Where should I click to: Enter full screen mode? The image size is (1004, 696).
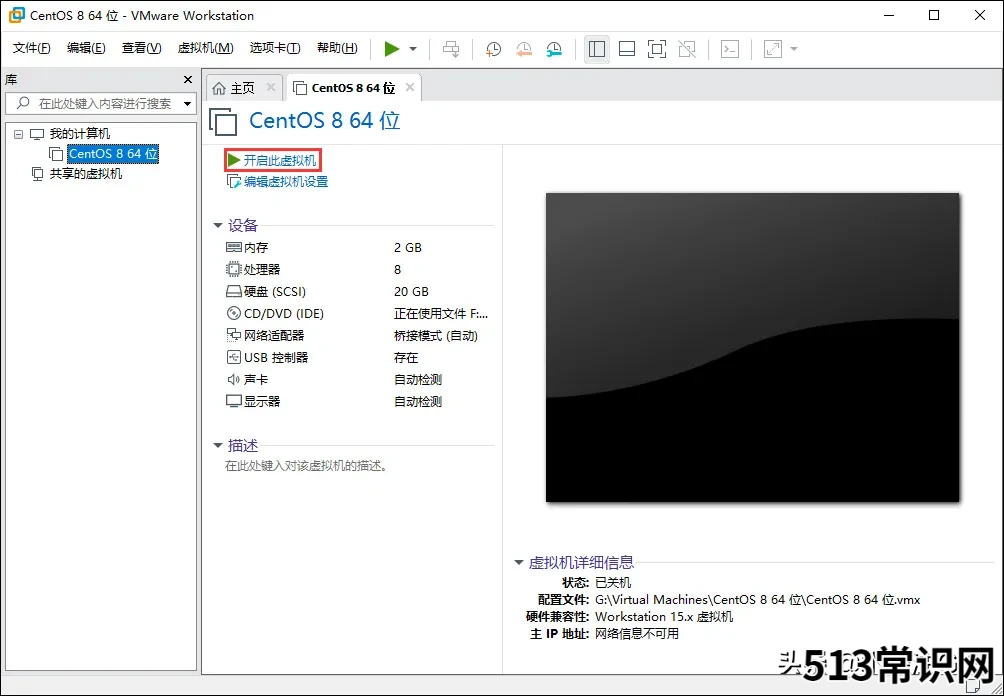pos(657,49)
